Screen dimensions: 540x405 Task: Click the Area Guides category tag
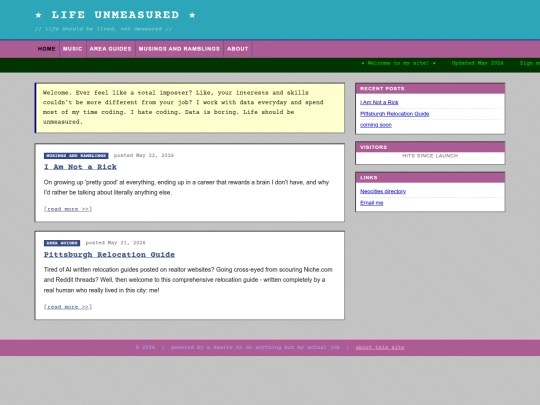click(x=62, y=243)
